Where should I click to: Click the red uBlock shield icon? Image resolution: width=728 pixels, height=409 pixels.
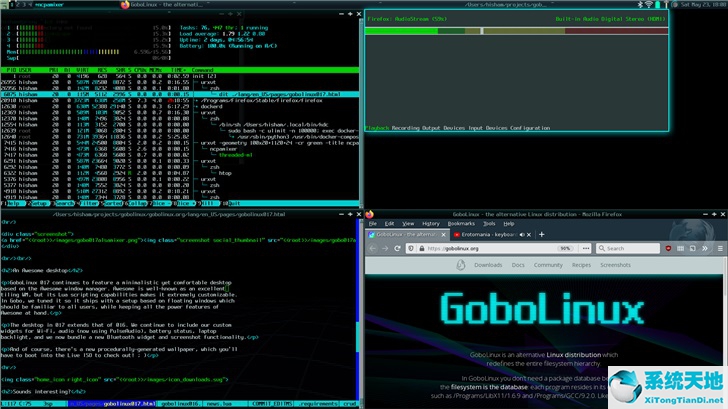(668, 248)
